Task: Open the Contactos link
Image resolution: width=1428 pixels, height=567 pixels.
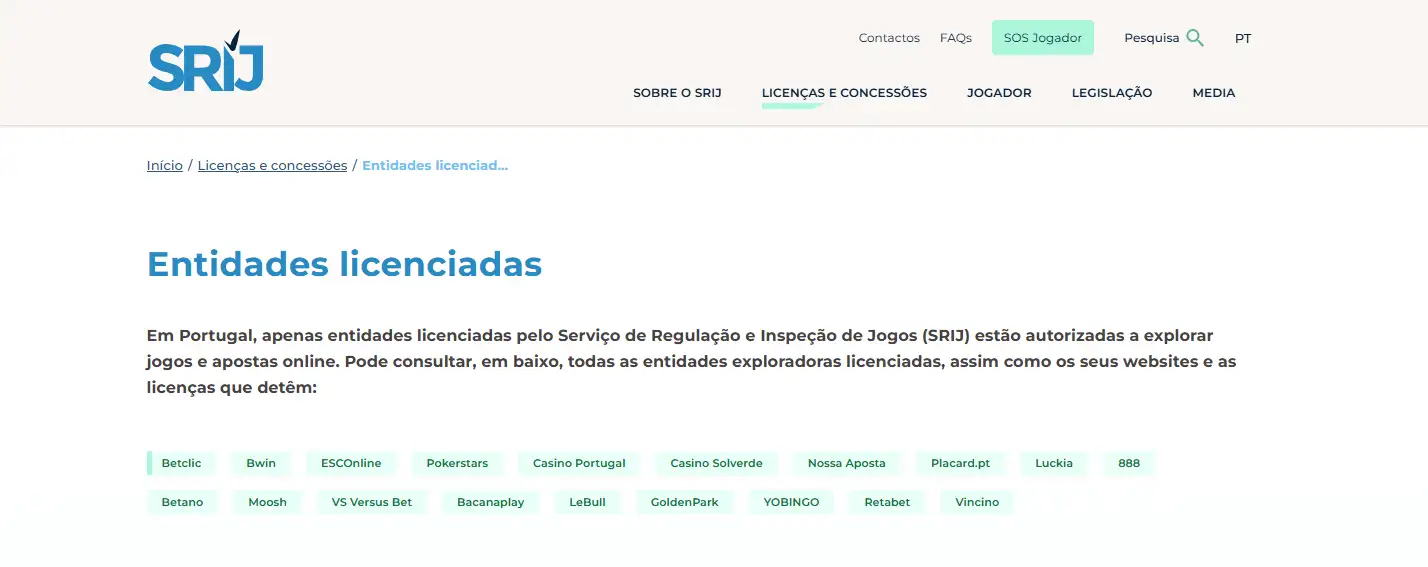Action: point(889,38)
